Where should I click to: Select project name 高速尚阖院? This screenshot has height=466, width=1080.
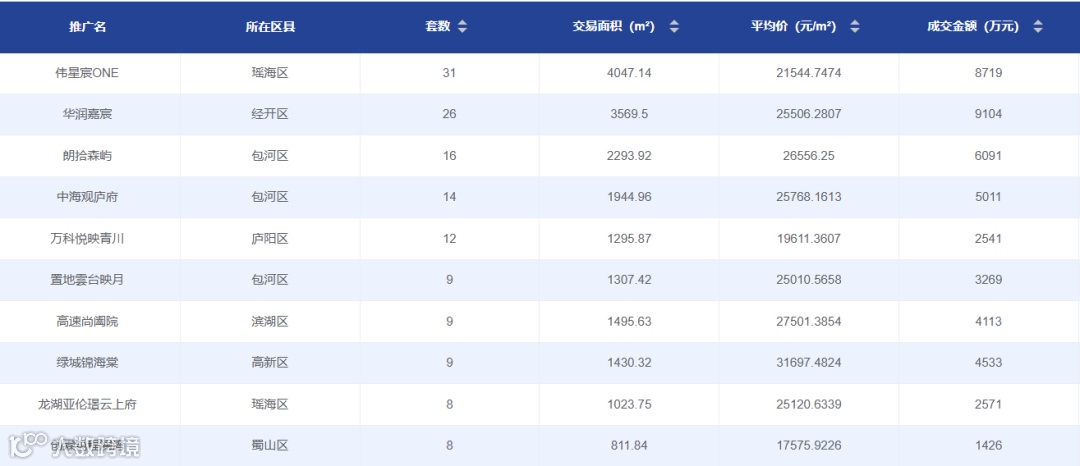coord(87,321)
